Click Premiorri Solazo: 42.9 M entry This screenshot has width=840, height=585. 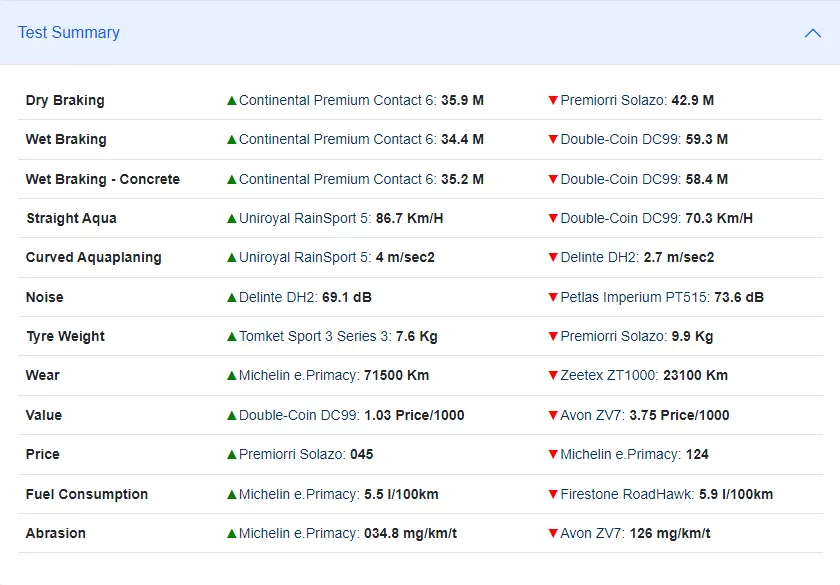(637, 100)
